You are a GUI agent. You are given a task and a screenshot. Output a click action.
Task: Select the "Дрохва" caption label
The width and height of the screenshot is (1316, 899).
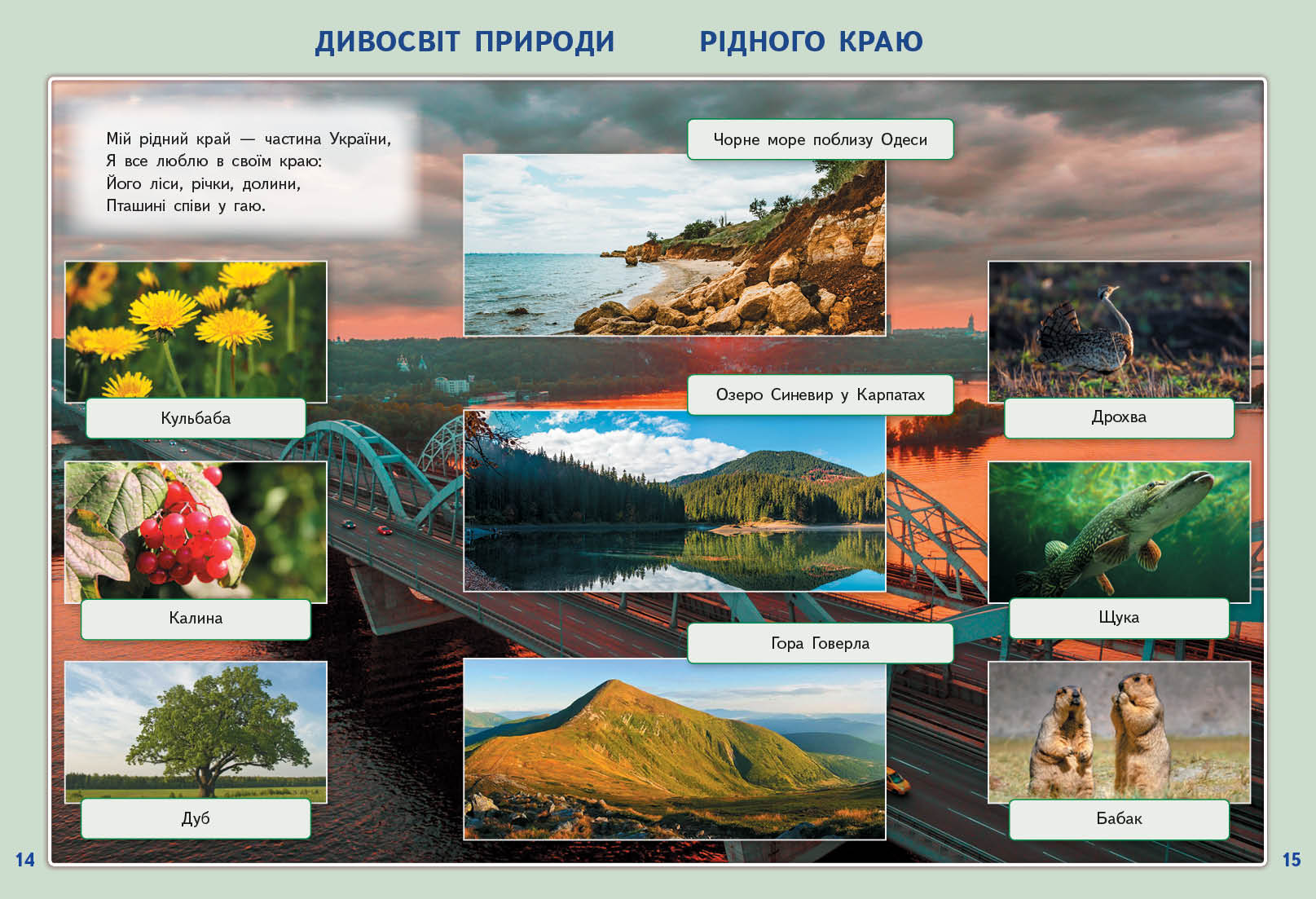1119,417
